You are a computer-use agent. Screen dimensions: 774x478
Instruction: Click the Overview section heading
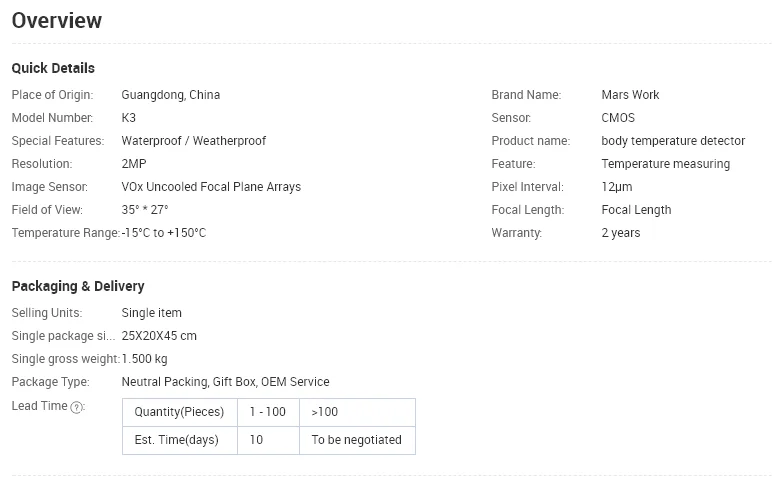tap(57, 21)
